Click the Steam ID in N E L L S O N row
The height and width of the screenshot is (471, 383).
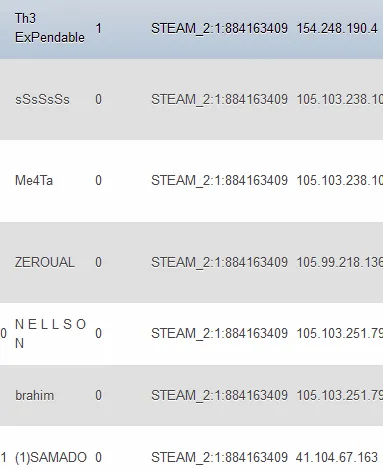point(219,333)
